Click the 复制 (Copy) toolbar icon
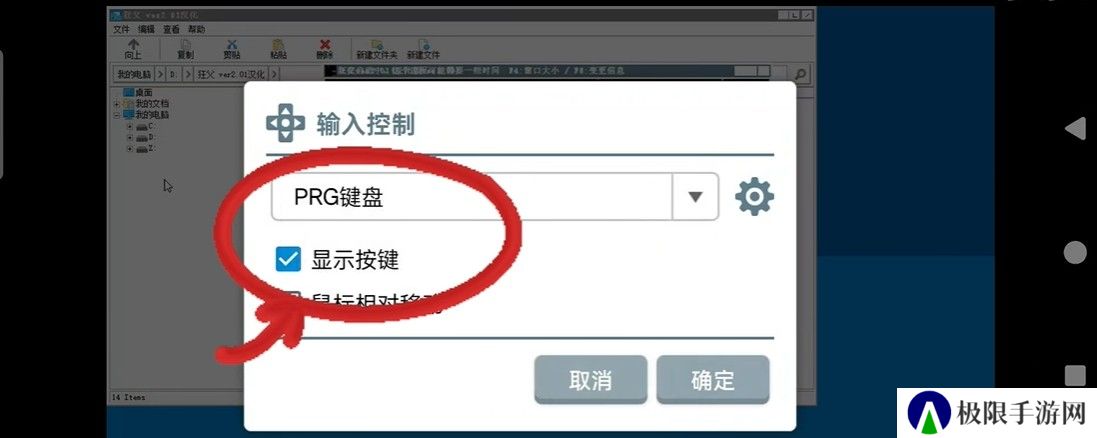The image size is (1097, 438). click(185, 48)
